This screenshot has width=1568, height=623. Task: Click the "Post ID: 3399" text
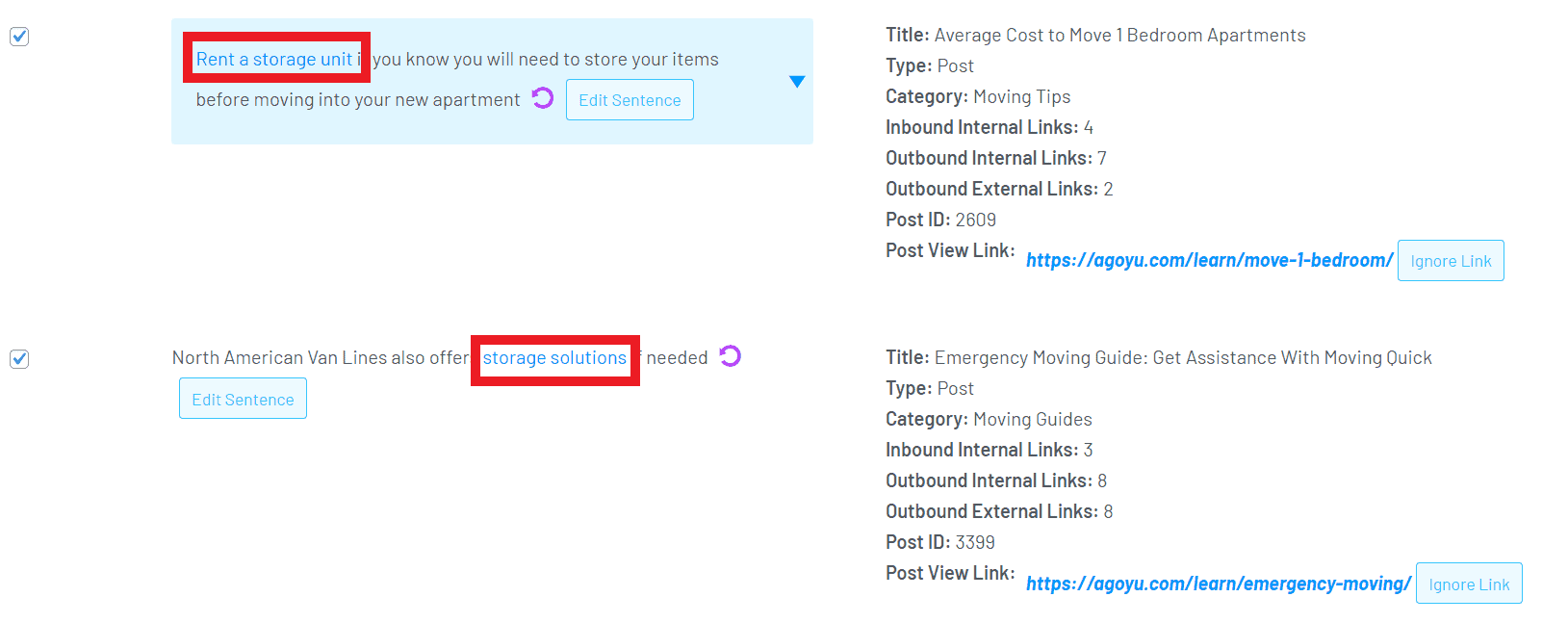[939, 542]
